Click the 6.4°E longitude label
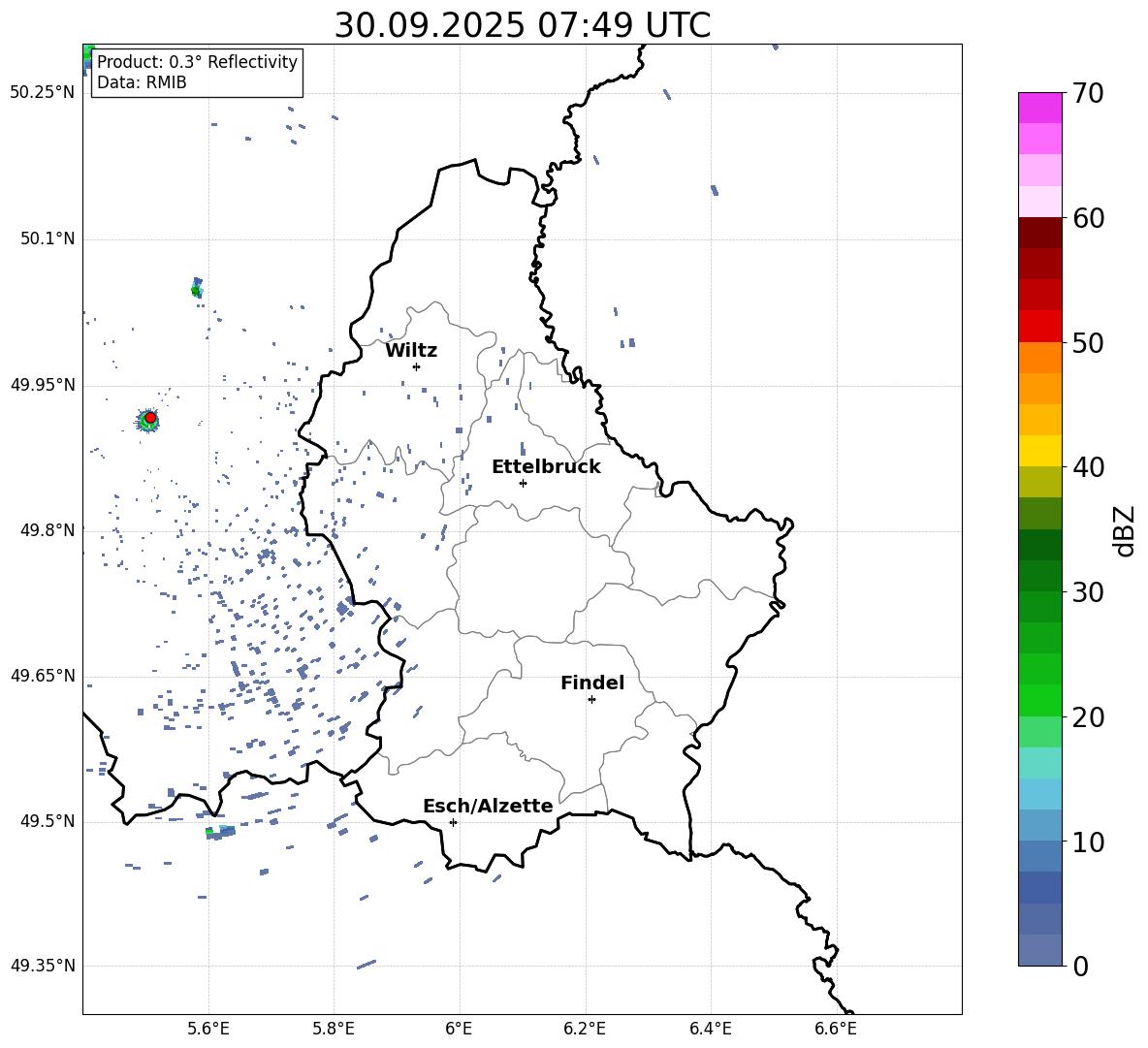The width and height of the screenshot is (1148, 1048). tap(710, 1029)
